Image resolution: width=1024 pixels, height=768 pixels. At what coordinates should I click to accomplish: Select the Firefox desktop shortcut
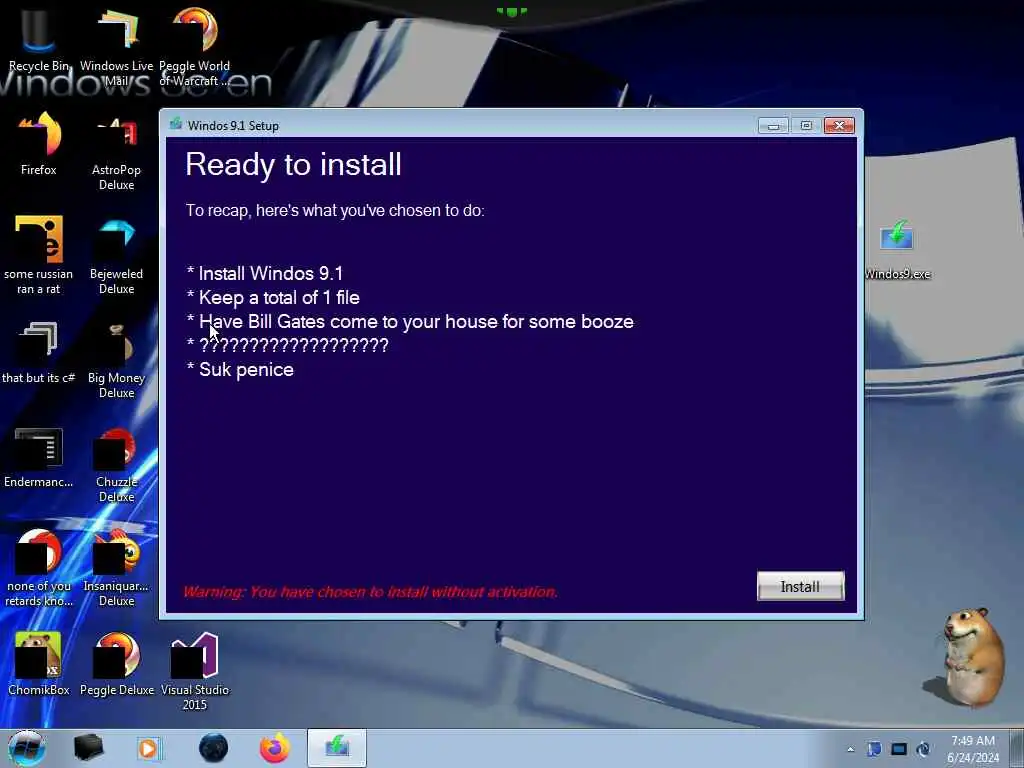(x=39, y=144)
